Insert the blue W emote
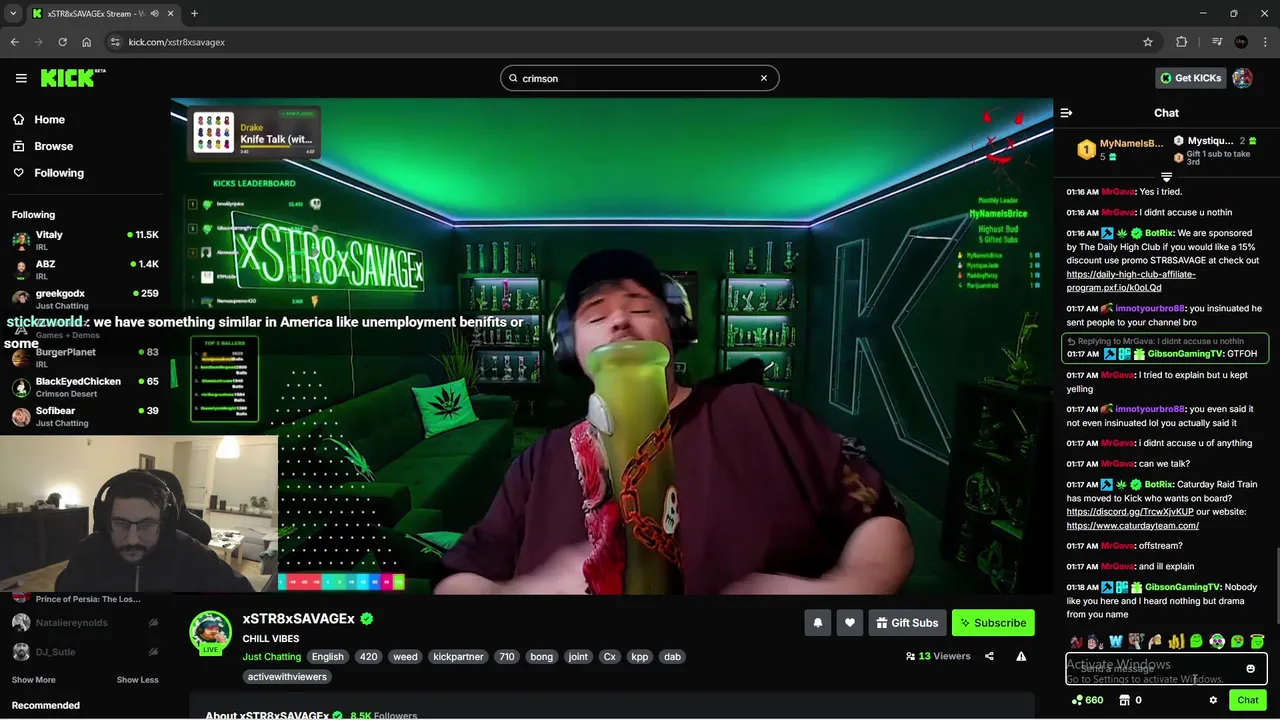Image resolution: width=1280 pixels, height=720 pixels. tap(1116, 642)
